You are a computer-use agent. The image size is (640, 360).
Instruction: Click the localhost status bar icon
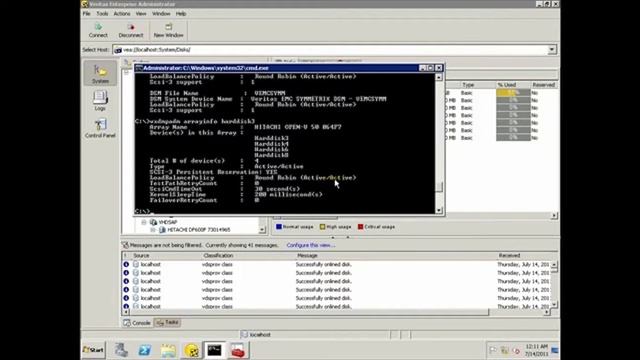click(x=244, y=334)
